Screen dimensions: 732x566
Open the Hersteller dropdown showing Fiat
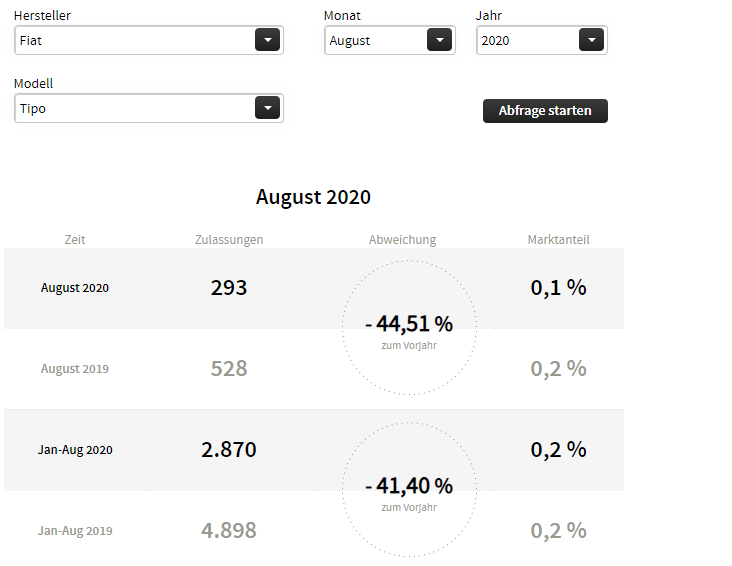coord(135,41)
